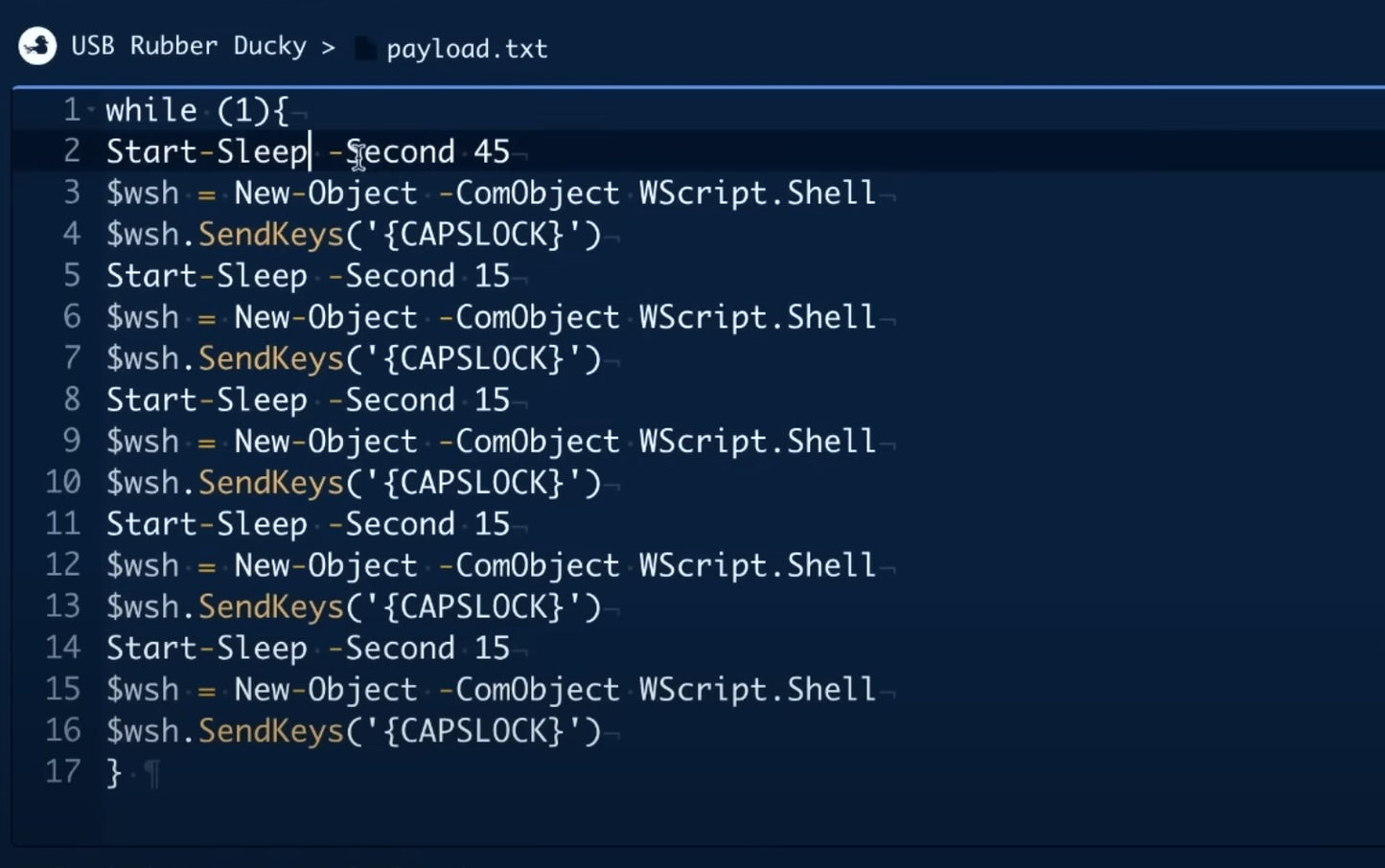The height and width of the screenshot is (868, 1385).
Task: Place cursor on the while keyword on line 1
Action: (x=150, y=111)
